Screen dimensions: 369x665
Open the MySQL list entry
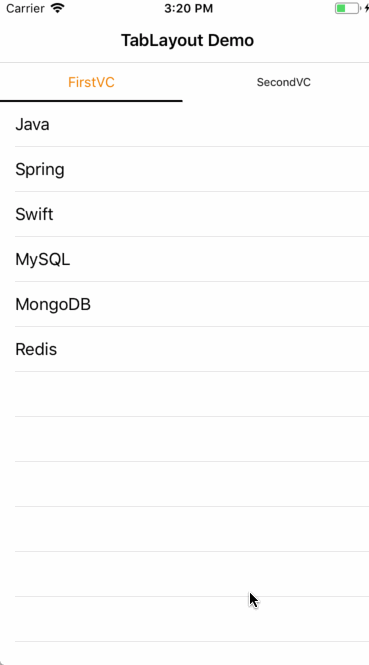click(x=184, y=259)
